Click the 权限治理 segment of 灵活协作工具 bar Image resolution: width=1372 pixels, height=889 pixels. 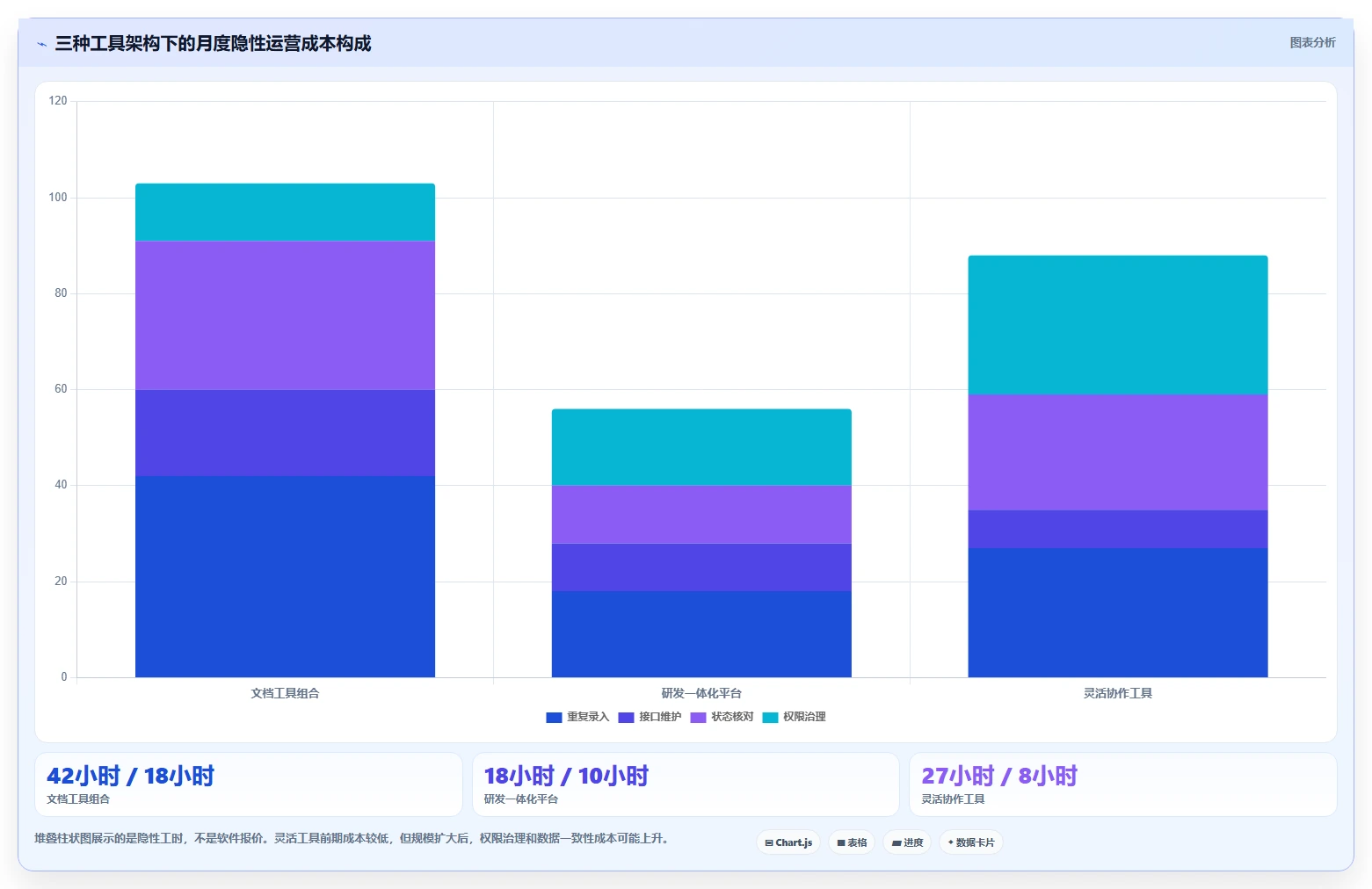point(1118,325)
